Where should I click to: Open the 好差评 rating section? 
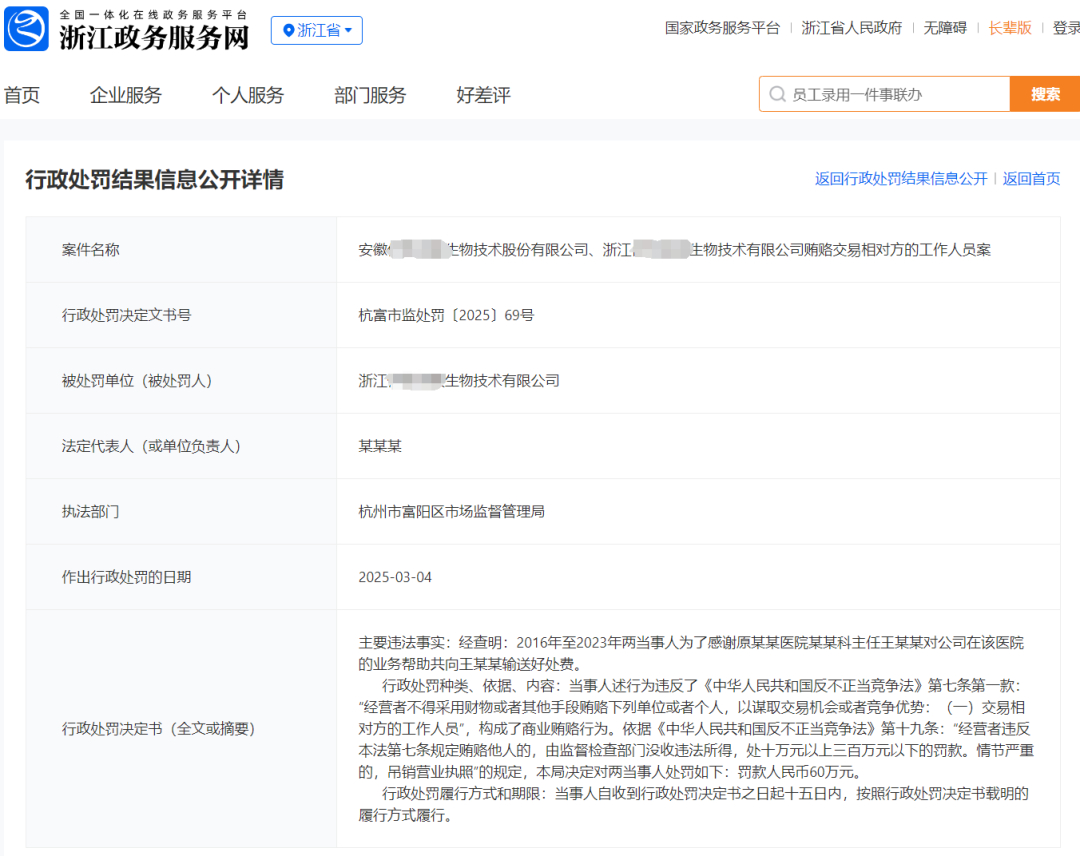[x=482, y=95]
